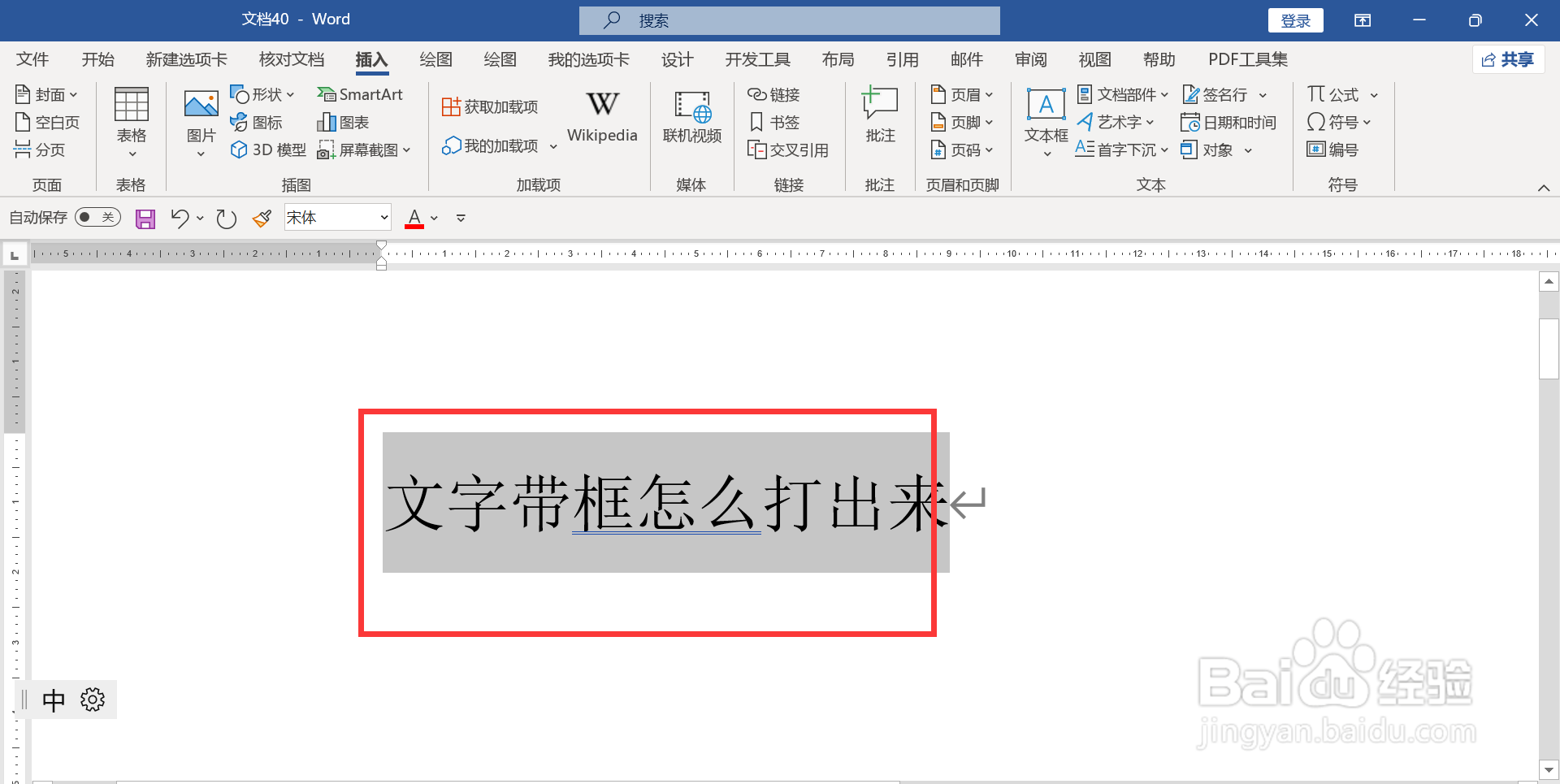Switch to the 视图 View tab
The width and height of the screenshot is (1560, 784).
point(1094,60)
